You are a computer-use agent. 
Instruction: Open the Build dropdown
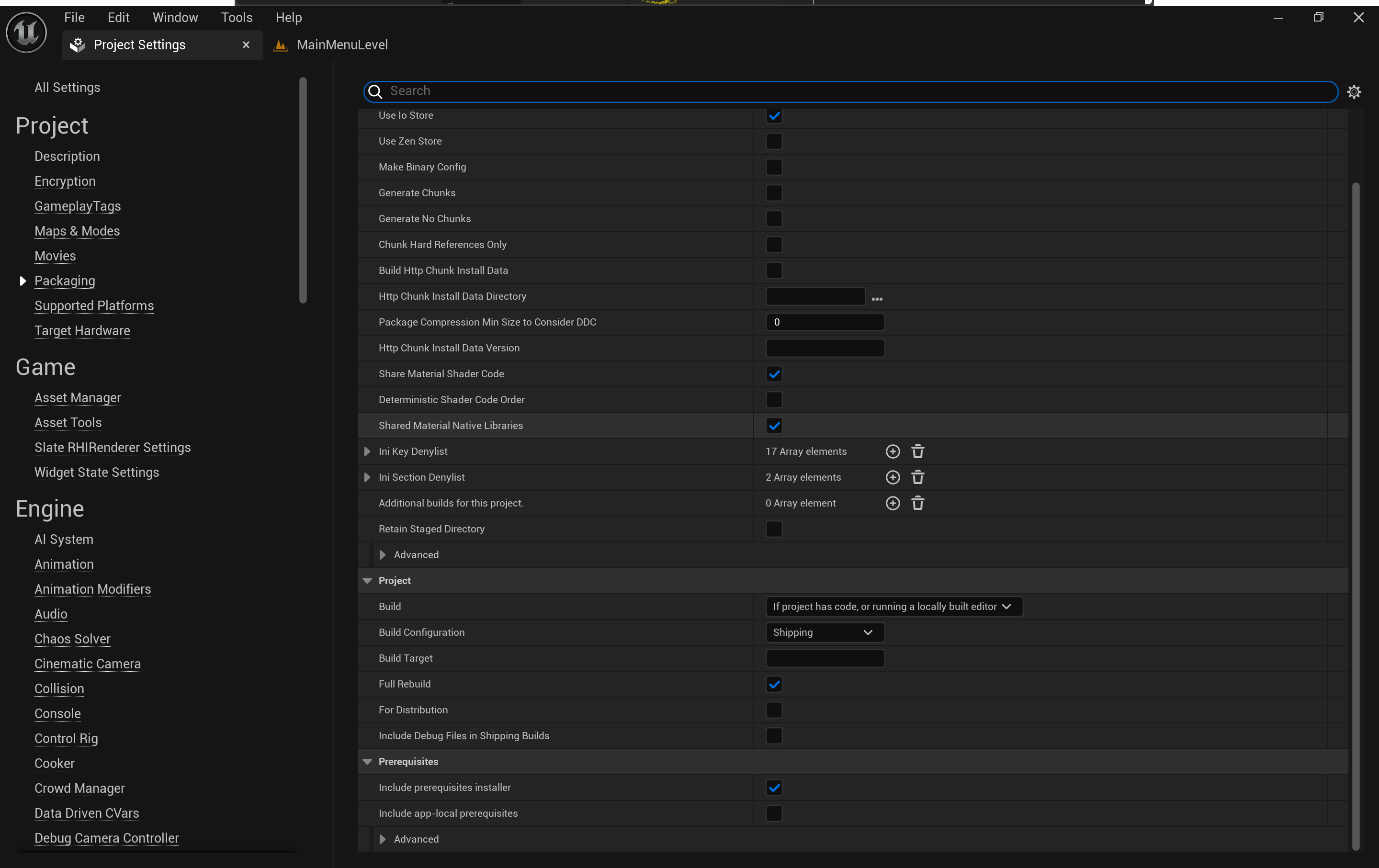pyautogui.click(x=893, y=606)
